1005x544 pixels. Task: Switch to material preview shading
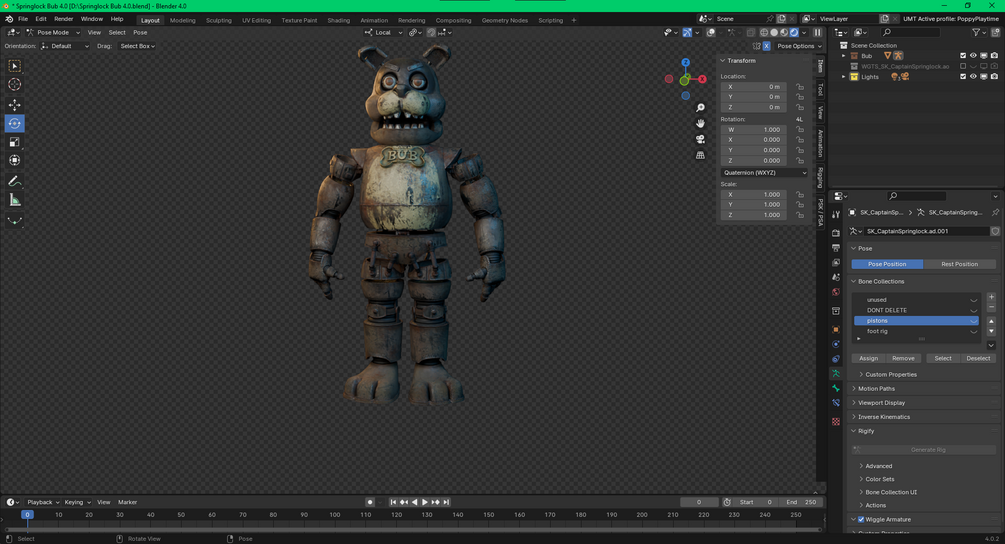point(784,32)
